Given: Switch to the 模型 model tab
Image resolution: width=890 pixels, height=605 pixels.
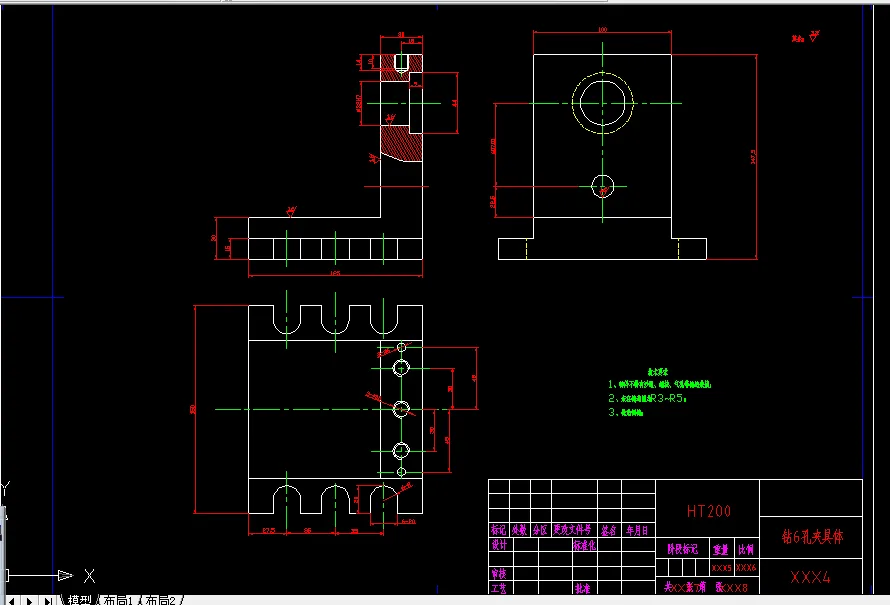Looking at the screenshot, I should 80,600.
